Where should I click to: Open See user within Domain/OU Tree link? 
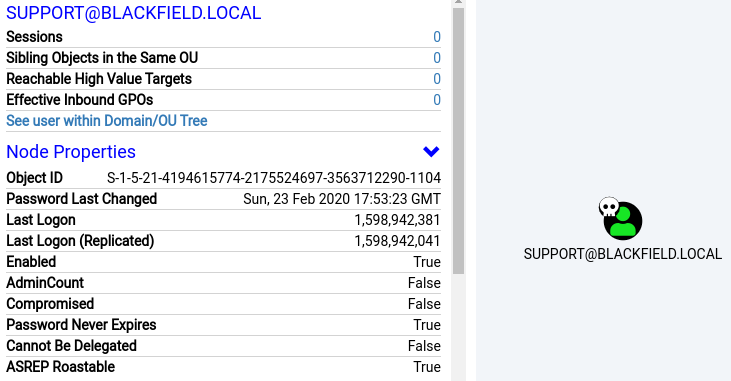tap(107, 121)
